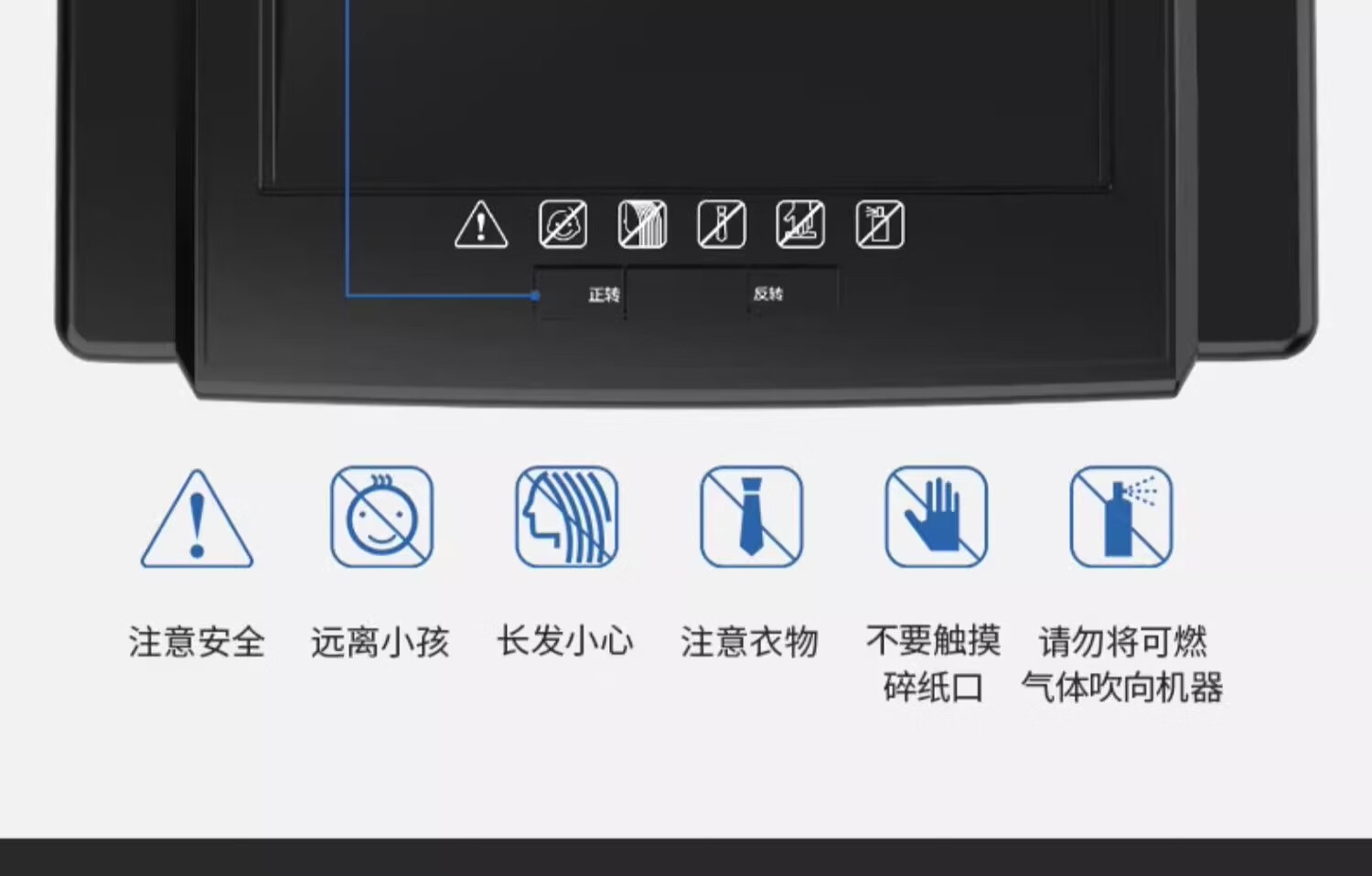Screen dimensions: 1372x876
Task: Click the blue do-not-touch hand icon
Action: tap(937, 517)
